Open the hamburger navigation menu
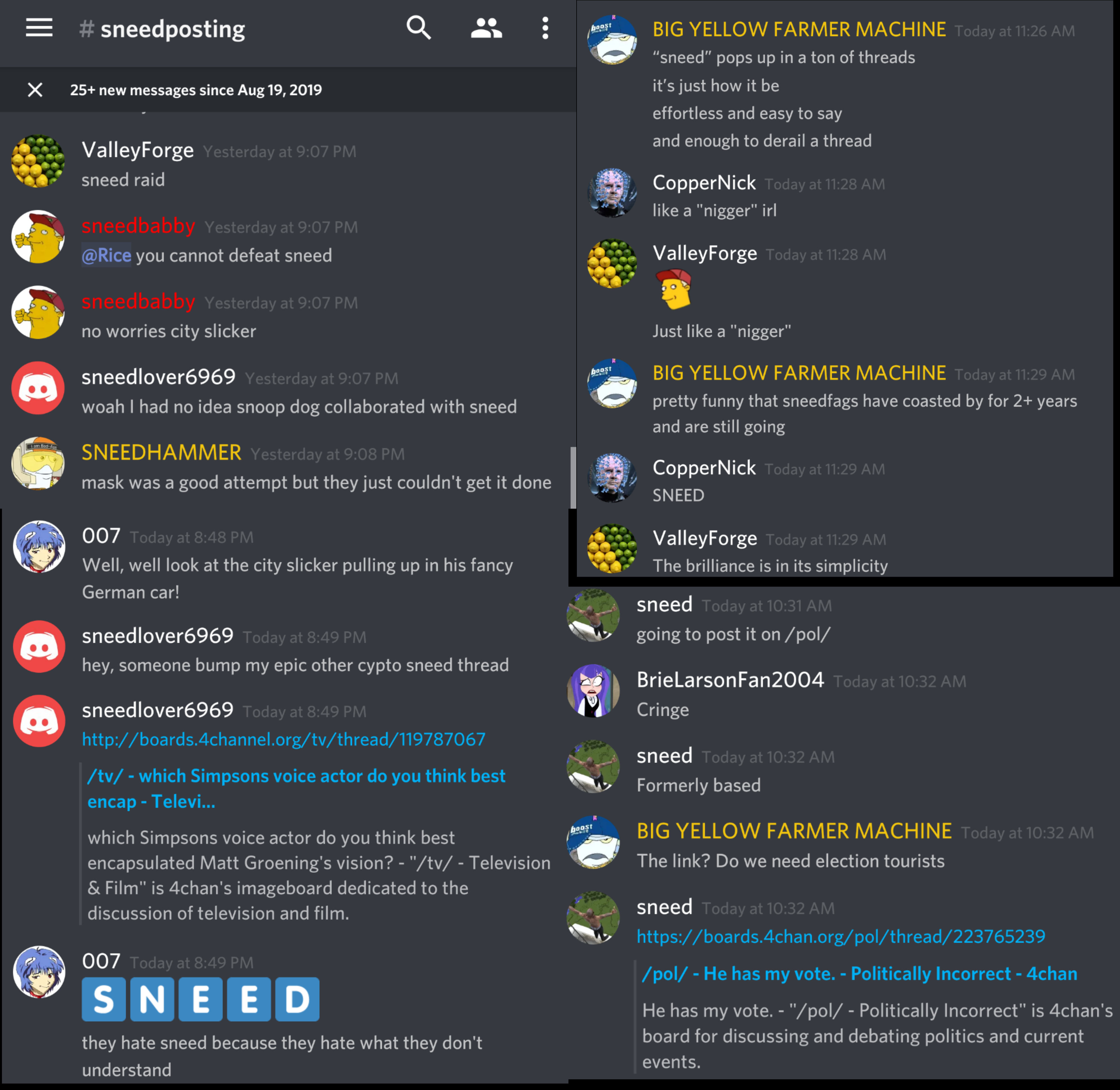The height and width of the screenshot is (1090, 1120). [x=39, y=28]
